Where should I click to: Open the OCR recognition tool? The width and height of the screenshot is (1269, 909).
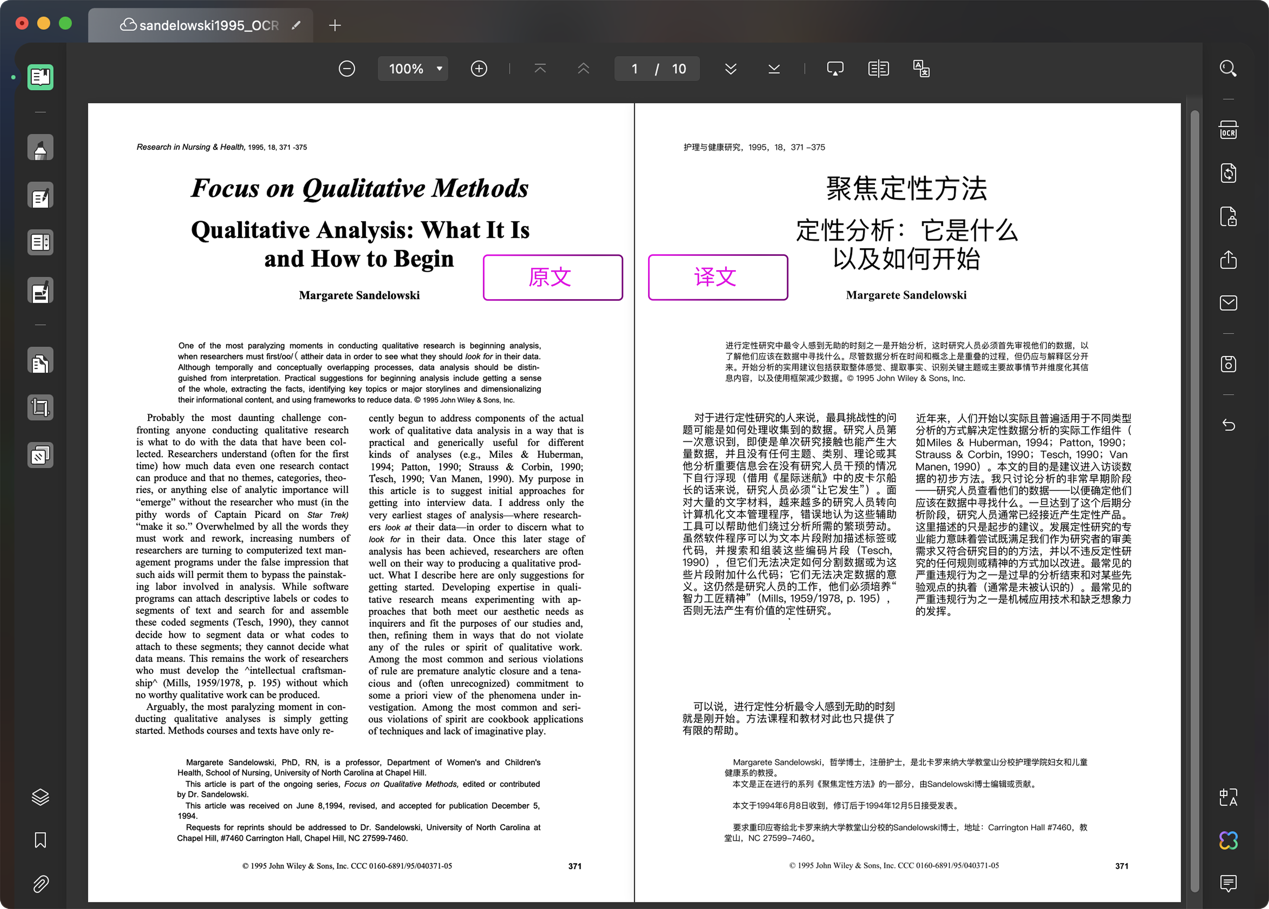tap(1228, 131)
